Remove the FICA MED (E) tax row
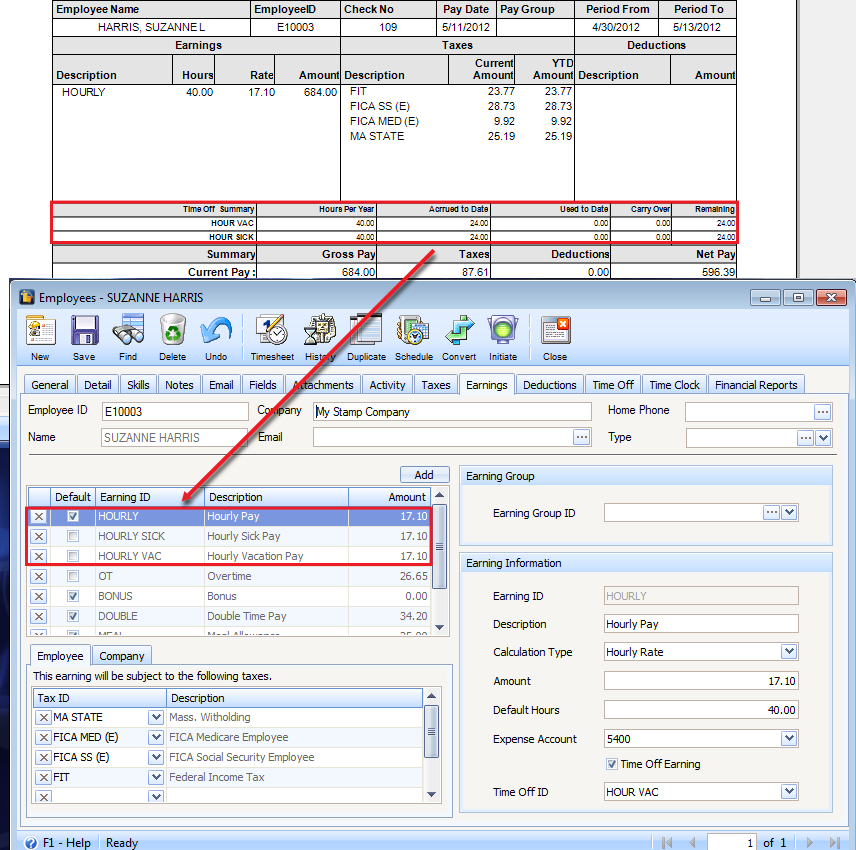The image size is (856, 850). 44,738
